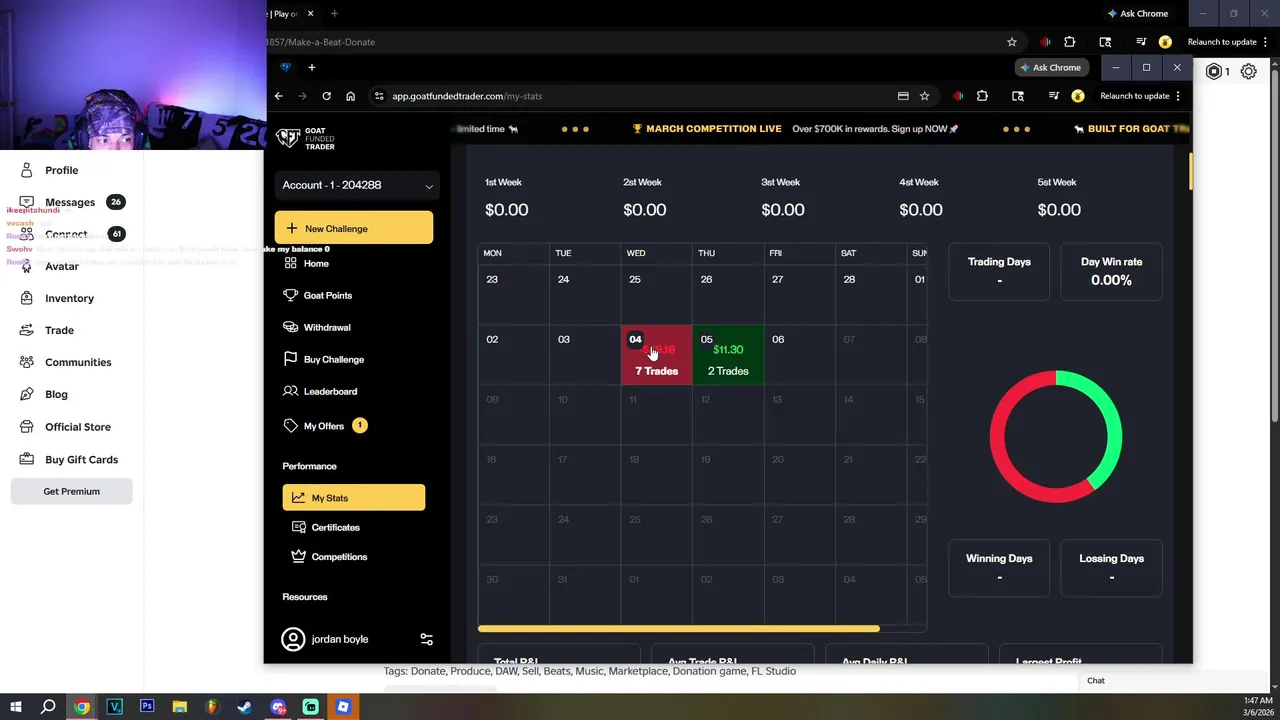This screenshot has width=1280, height=720.
Task: Open site information icon beside the URL
Action: pos(379,96)
